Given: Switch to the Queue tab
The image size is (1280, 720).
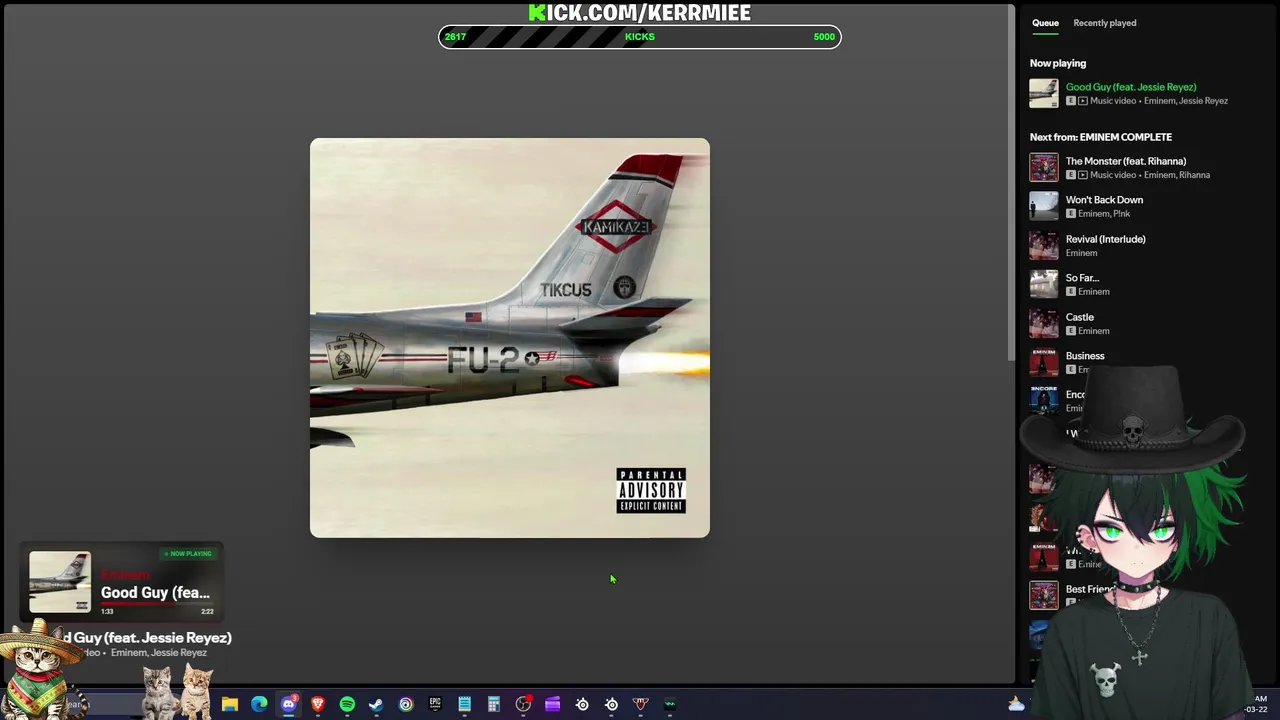Looking at the screenshot, I should [1045, 23].
